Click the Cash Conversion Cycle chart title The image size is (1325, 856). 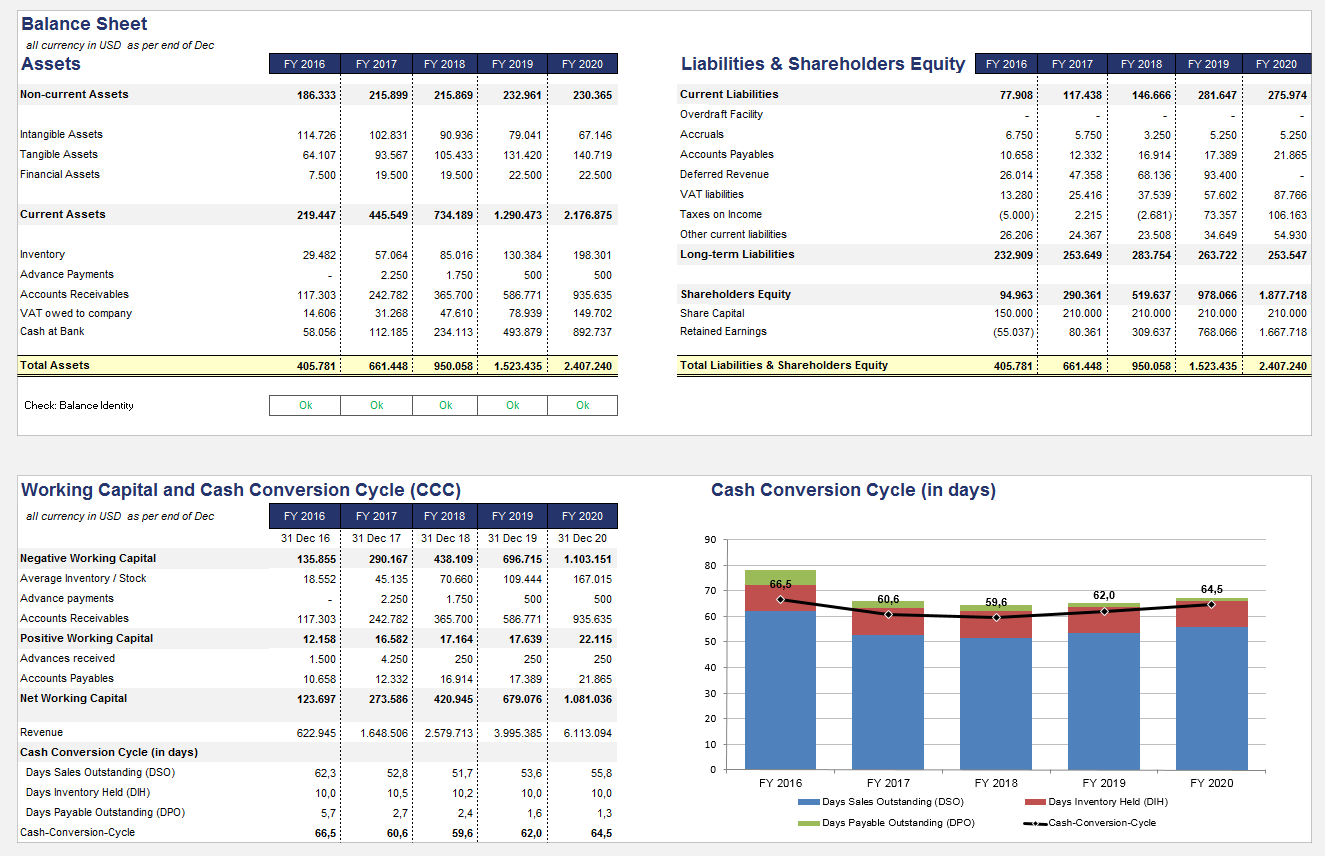click(x=856, y=489)
